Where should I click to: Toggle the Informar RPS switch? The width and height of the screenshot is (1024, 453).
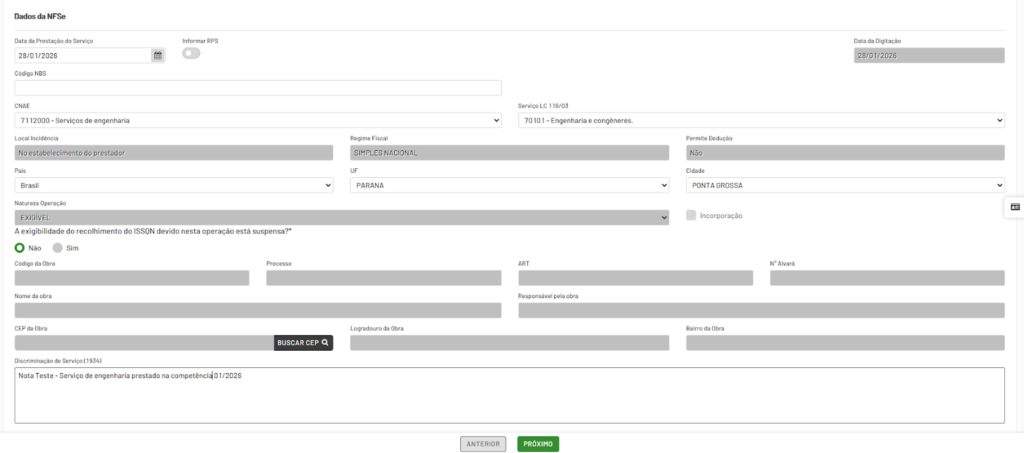coord(191,53)
